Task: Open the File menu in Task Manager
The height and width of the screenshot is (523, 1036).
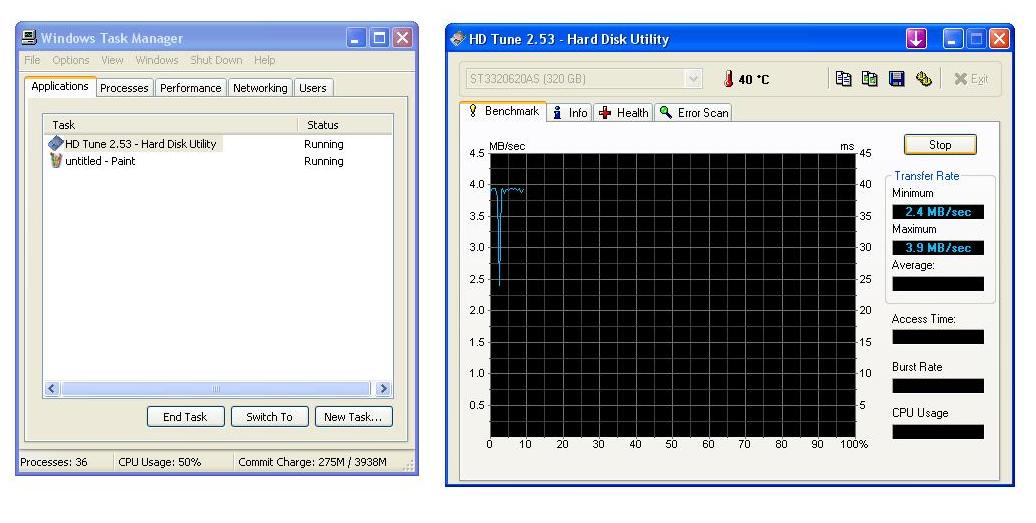Action: [x=32, y=60]
